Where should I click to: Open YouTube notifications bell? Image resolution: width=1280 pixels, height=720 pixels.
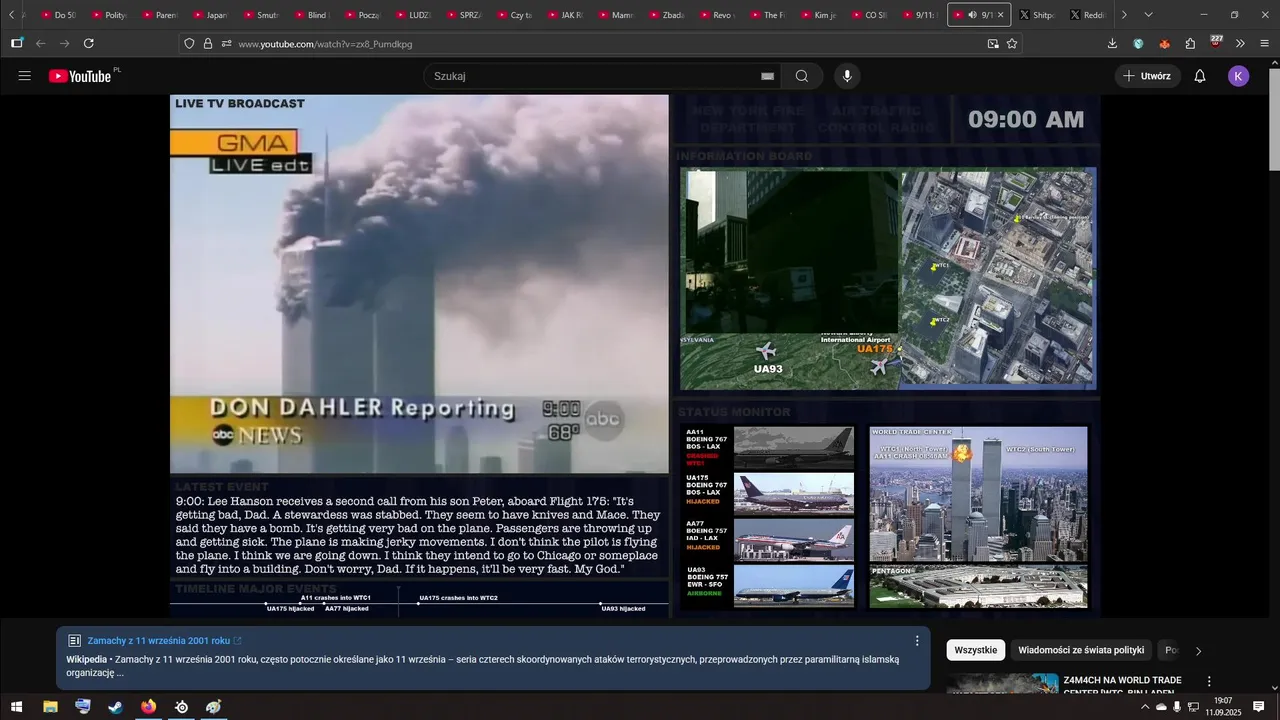coord(1200,76)
